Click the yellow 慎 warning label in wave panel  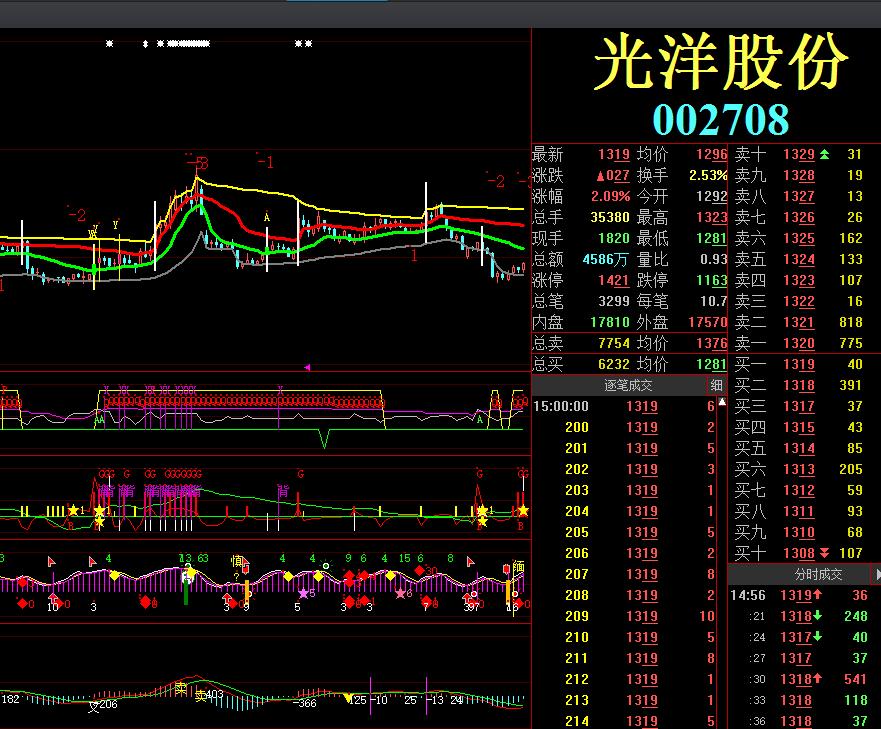click(237, 561)
